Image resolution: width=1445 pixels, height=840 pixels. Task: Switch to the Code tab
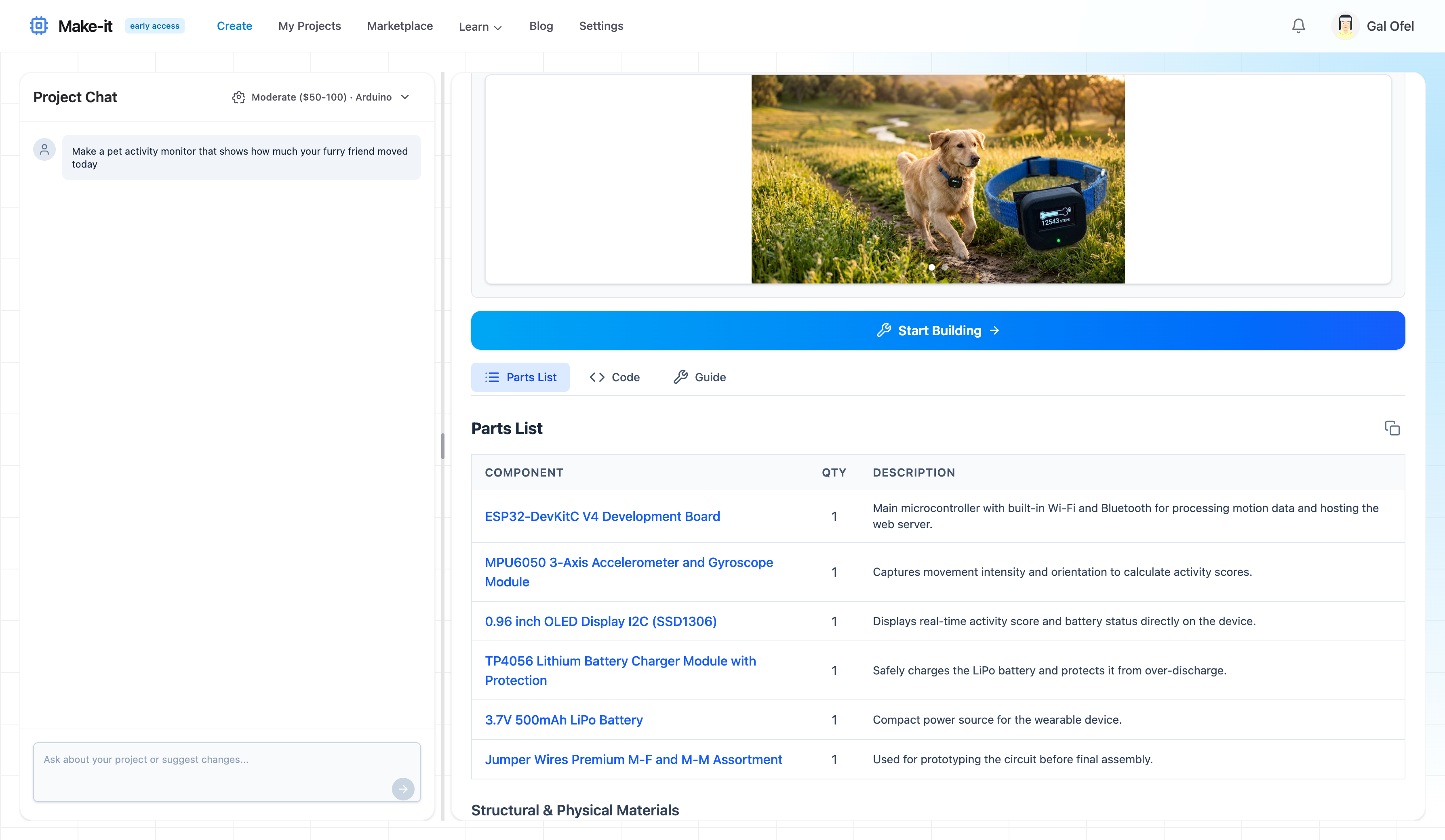[x=614, y=377]
